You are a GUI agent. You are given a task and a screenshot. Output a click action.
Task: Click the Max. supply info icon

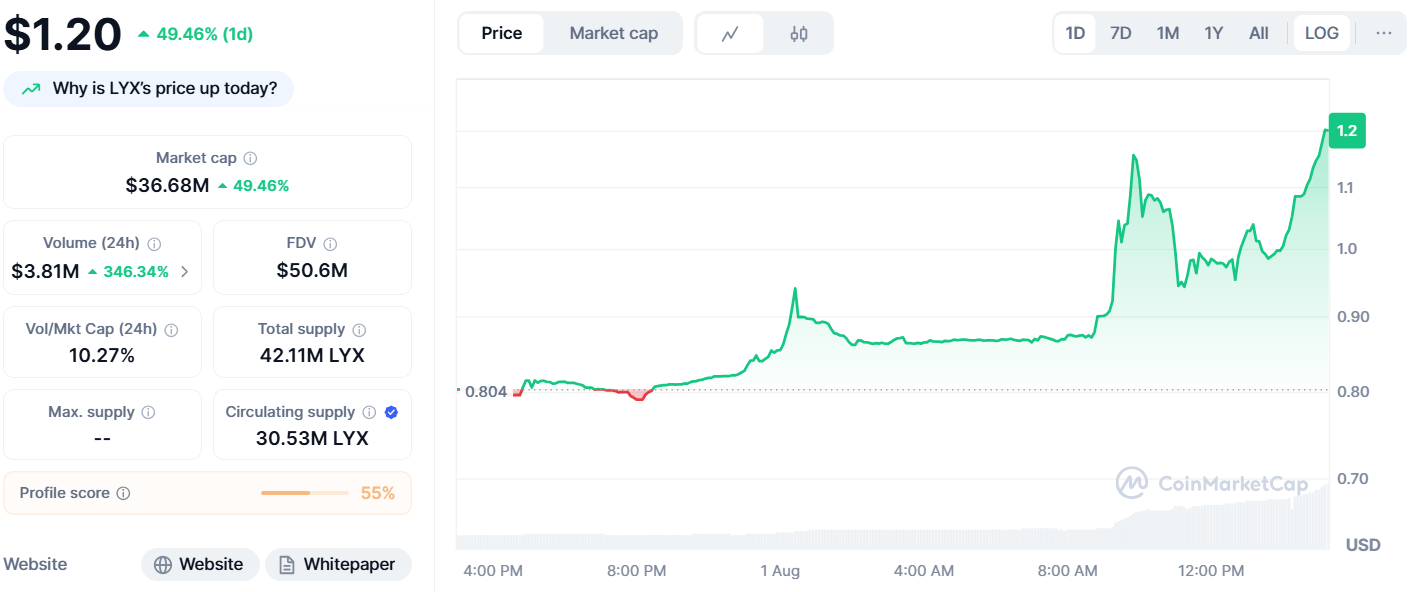(149, 411)
